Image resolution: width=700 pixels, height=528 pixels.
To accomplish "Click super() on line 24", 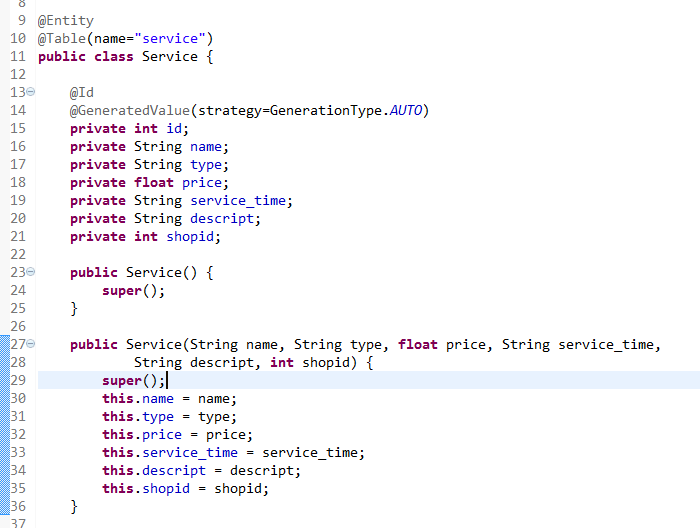I will tap(133, 291).
